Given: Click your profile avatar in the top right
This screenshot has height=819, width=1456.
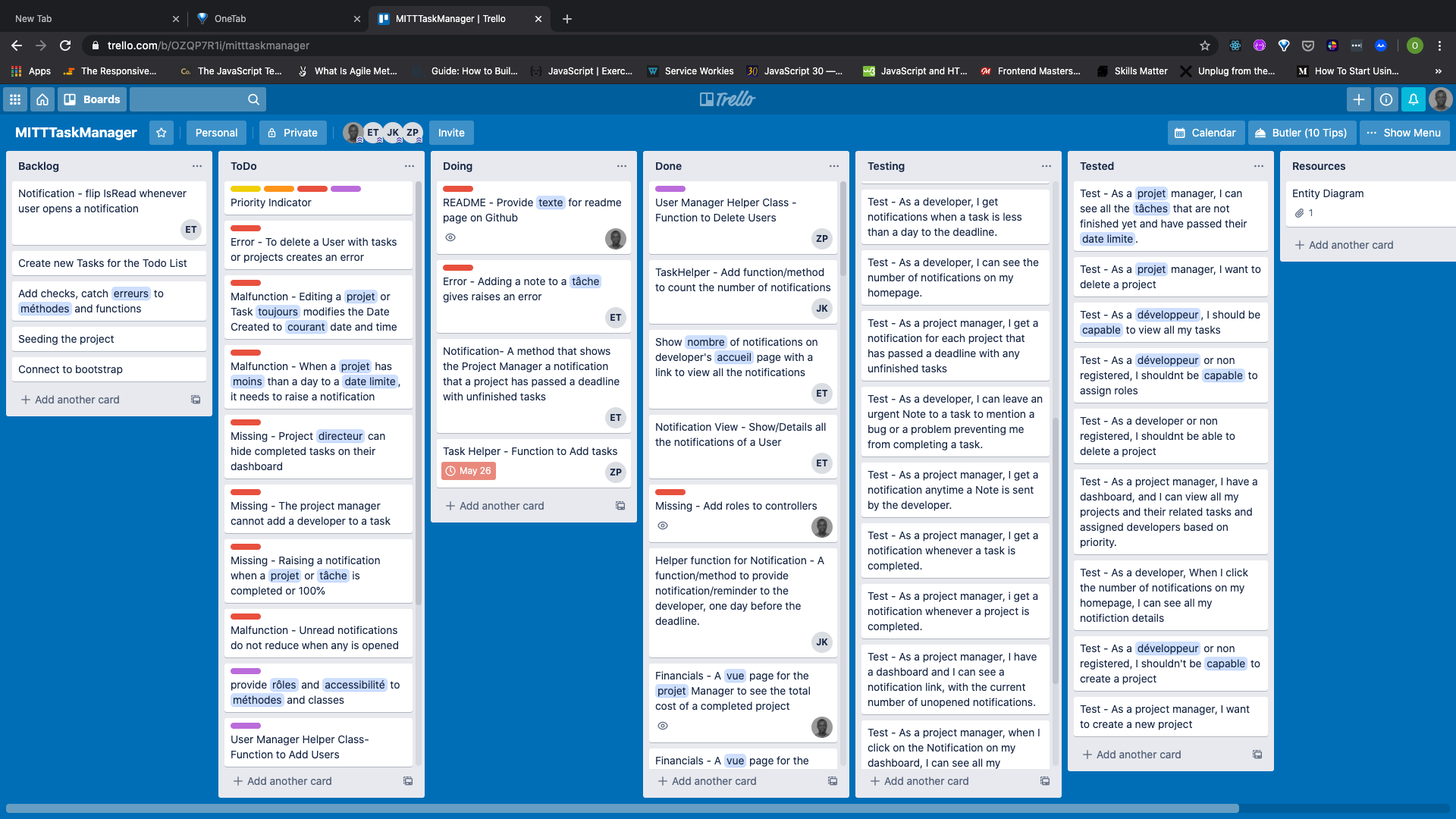Looking at the screenshot, I should pyautogui.click(x=1440, y=99).
